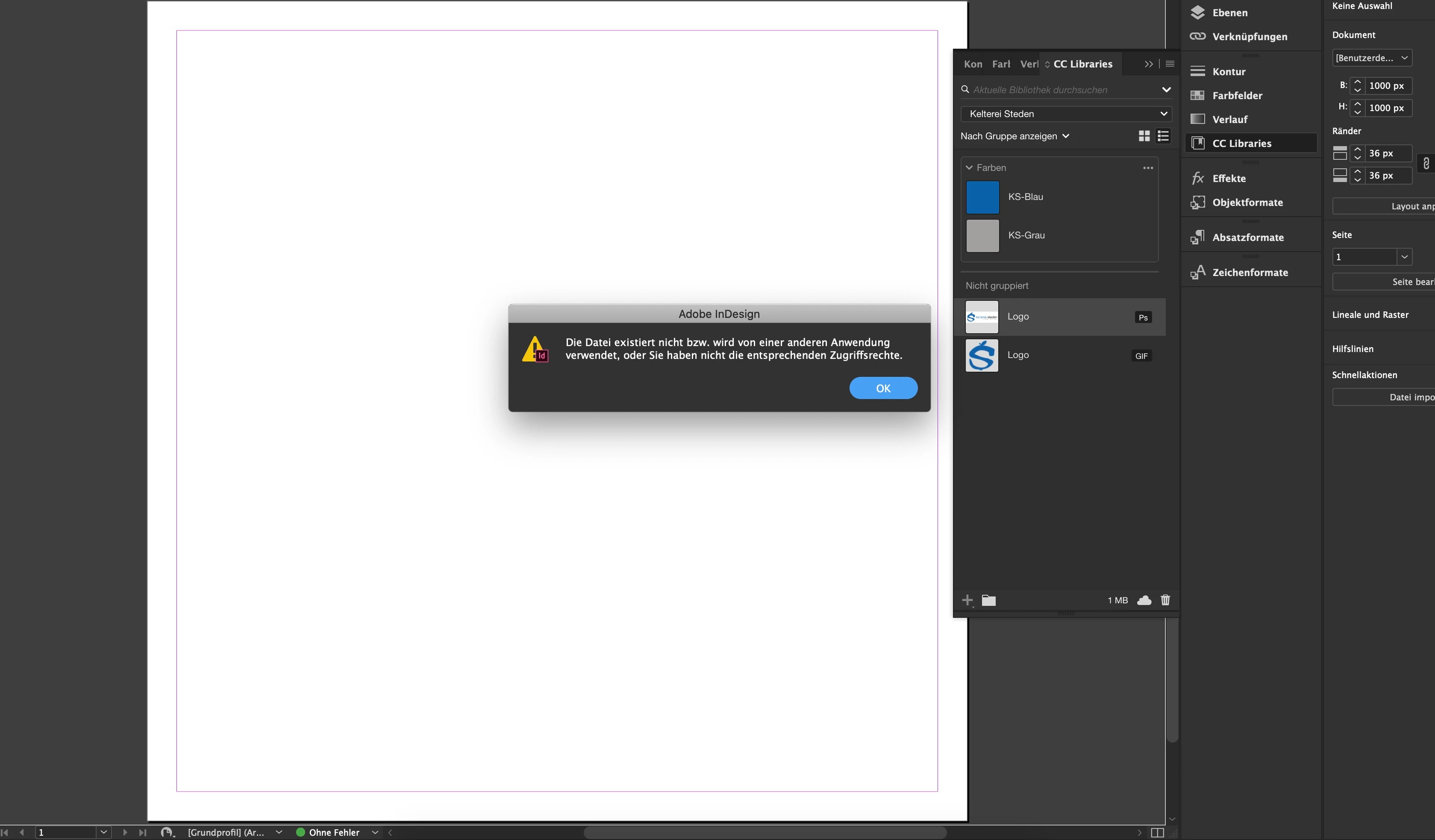Click OK in the Adobe InDesign alert
The width and height of the screenshot is (1435, 840).
coord(883,388)
